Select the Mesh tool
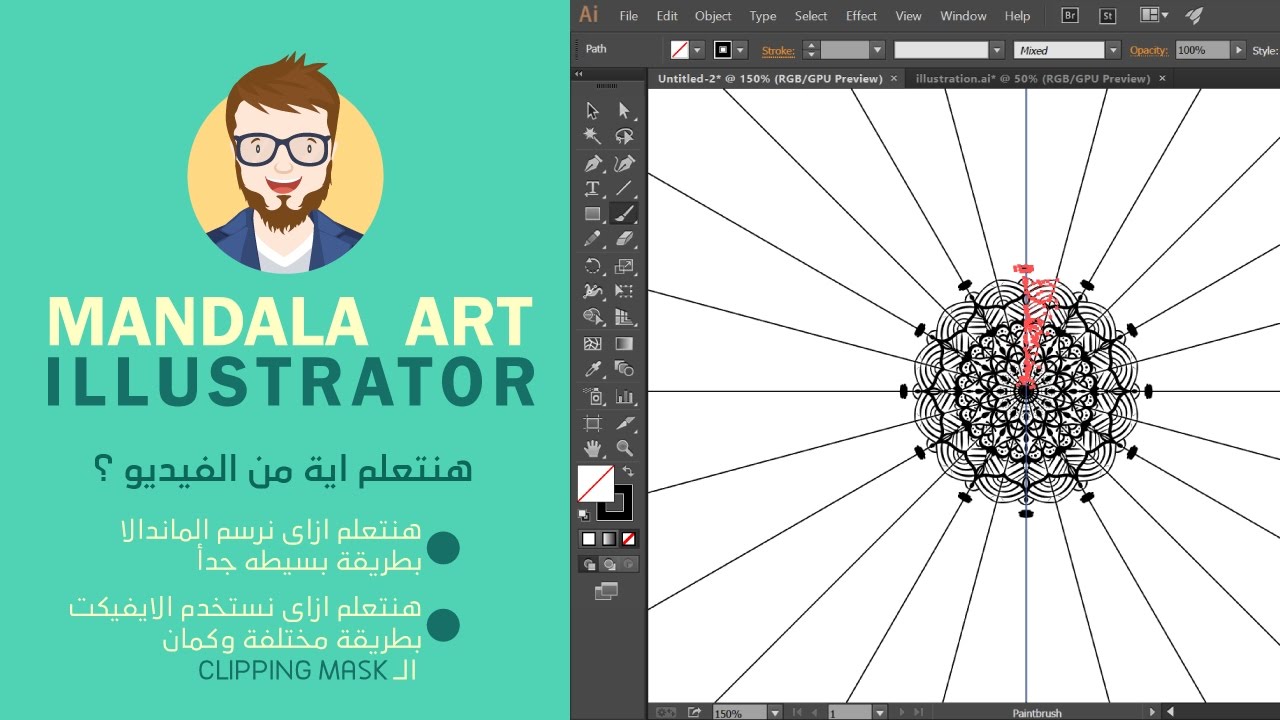The image size is (1280, 720). (592, 344)
